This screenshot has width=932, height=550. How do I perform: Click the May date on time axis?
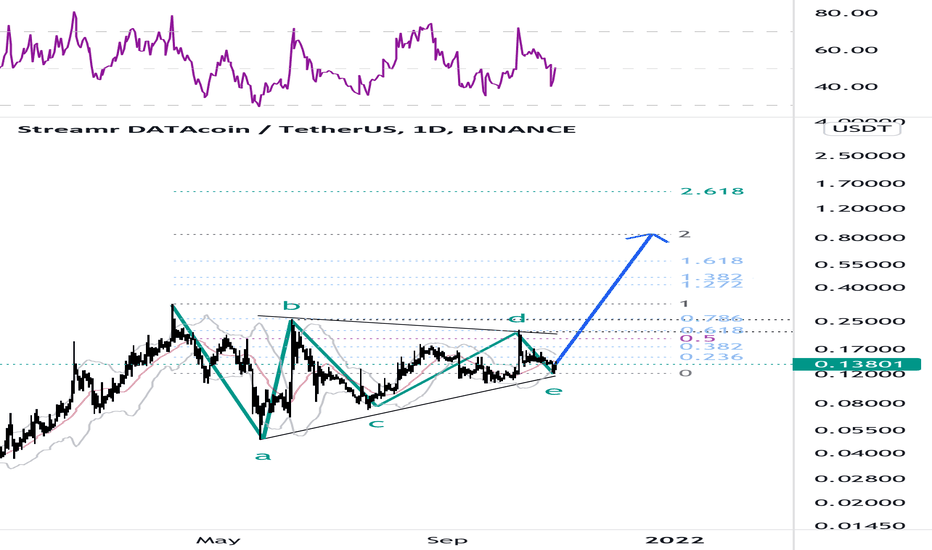(218, 540)
